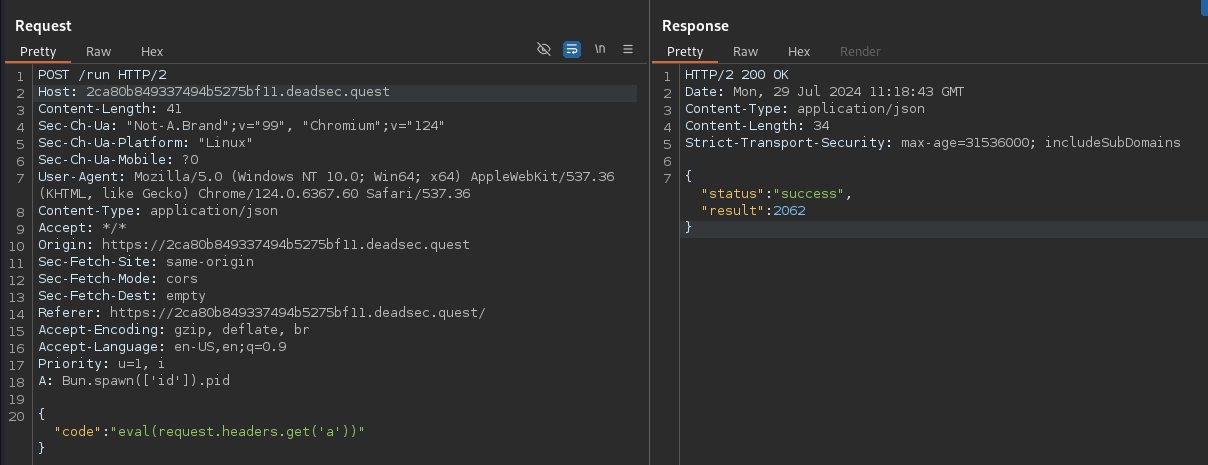Screen dimensions: 1208x465
Task: Click line number 20 in the request gutter
Action: pos(18,415)
